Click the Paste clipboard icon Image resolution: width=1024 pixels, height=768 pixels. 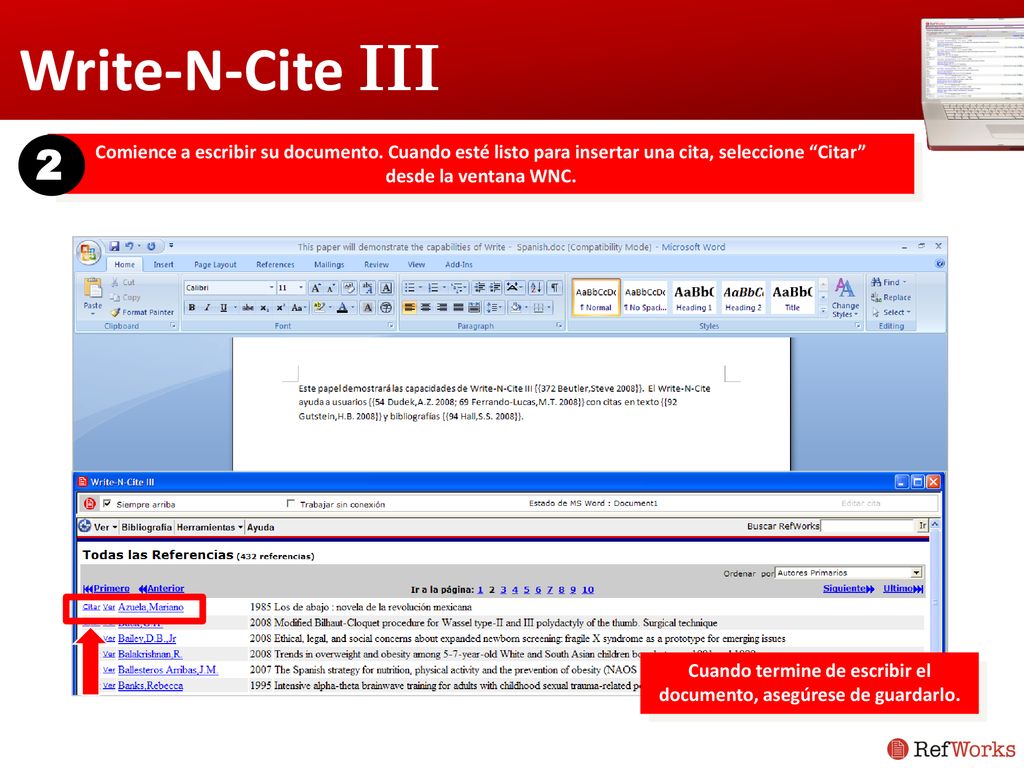93,288
